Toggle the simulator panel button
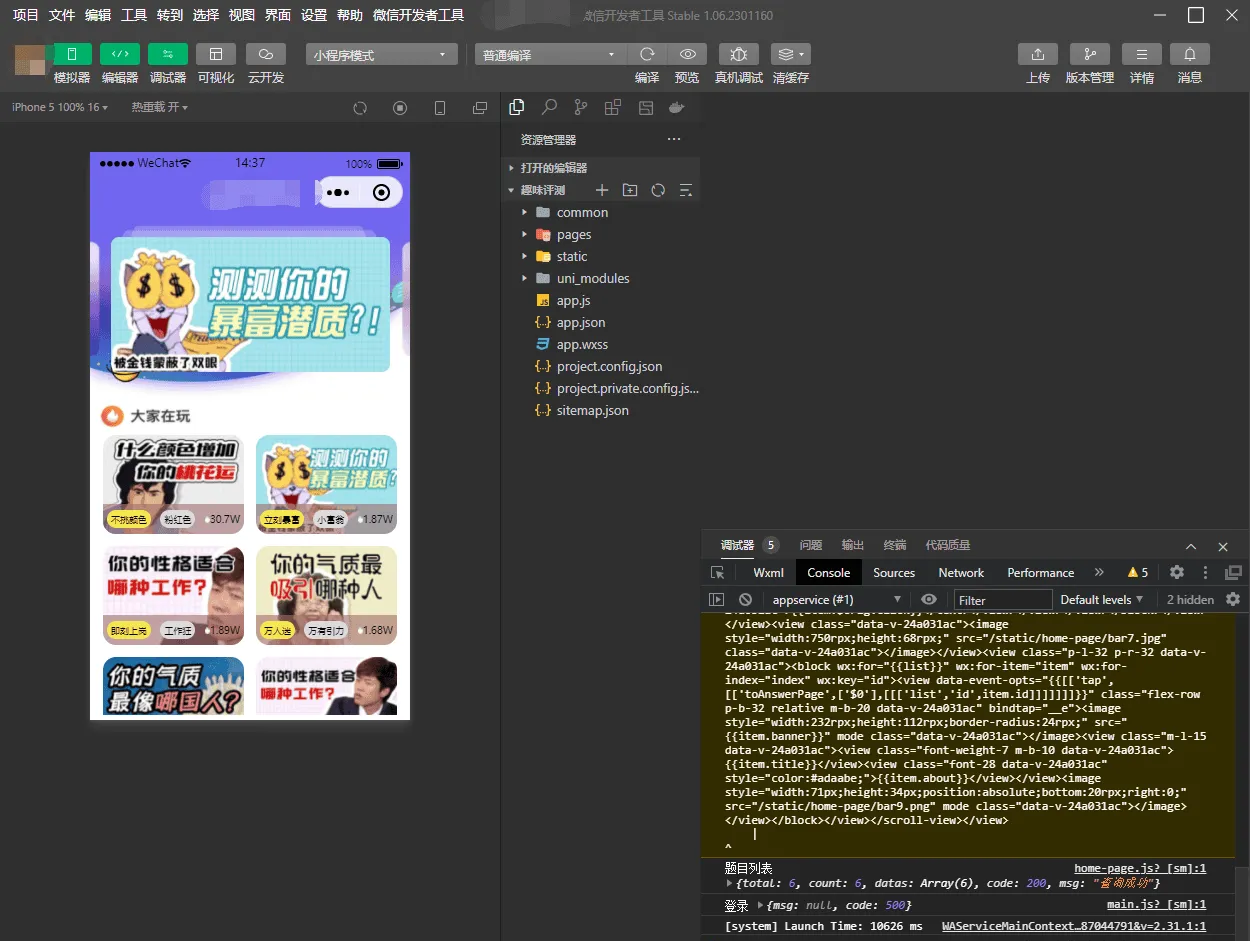The width and height of the screenshot is (1250, 941). tap(72, 54)
